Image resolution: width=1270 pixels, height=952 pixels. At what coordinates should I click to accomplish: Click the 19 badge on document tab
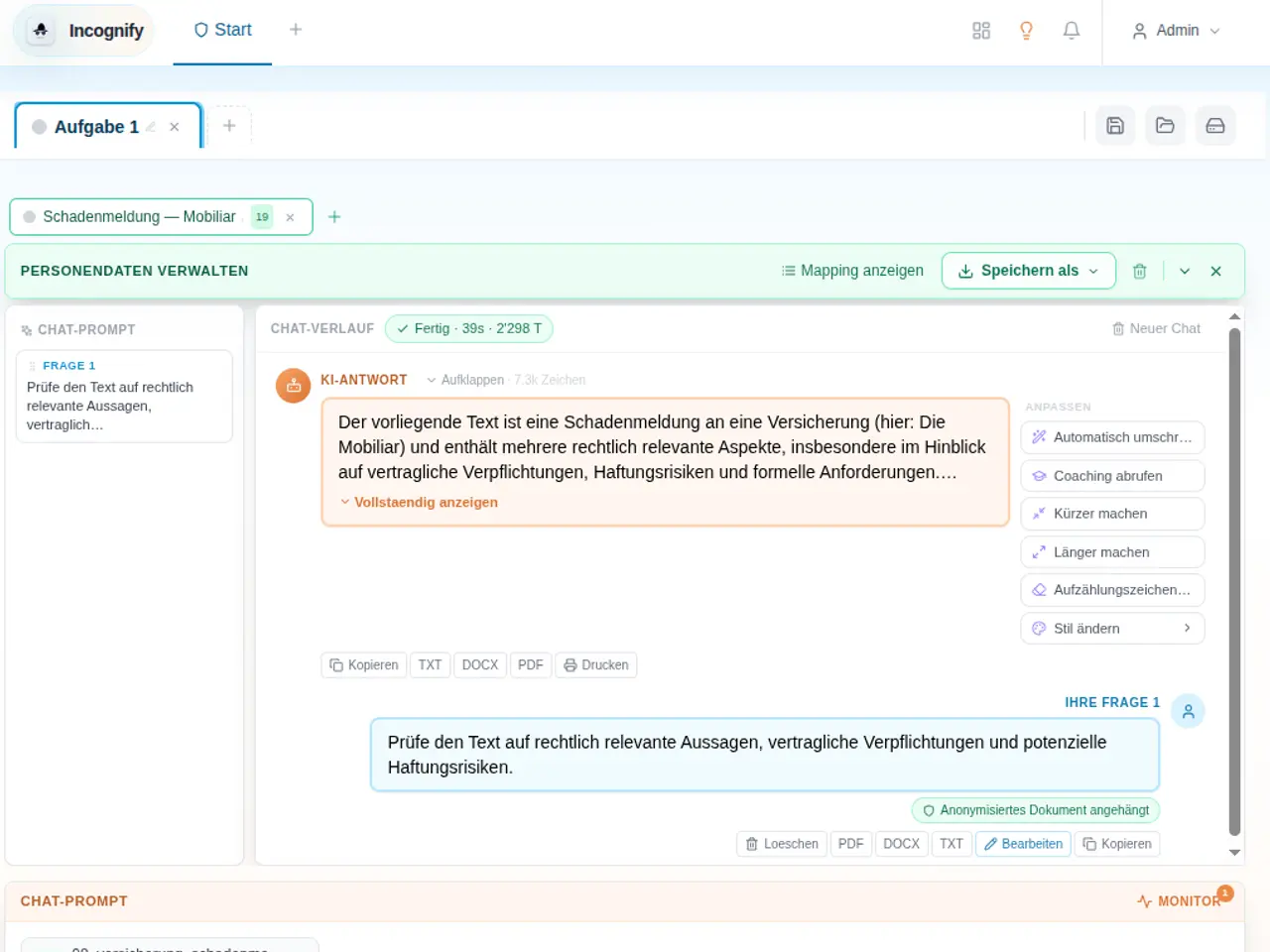pyautogui.click(x=262, y=217)
